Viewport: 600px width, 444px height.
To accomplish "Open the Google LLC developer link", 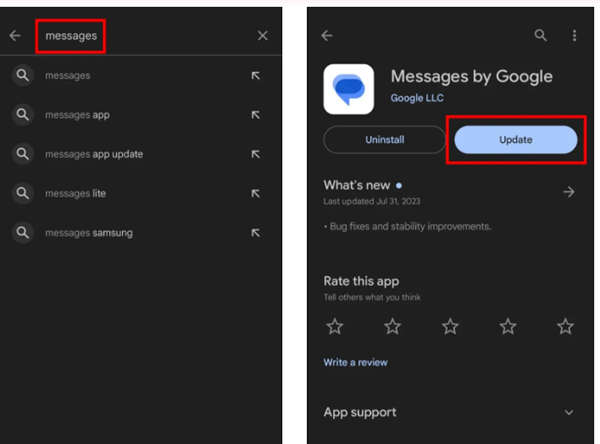I will click(x=417, y=98).
